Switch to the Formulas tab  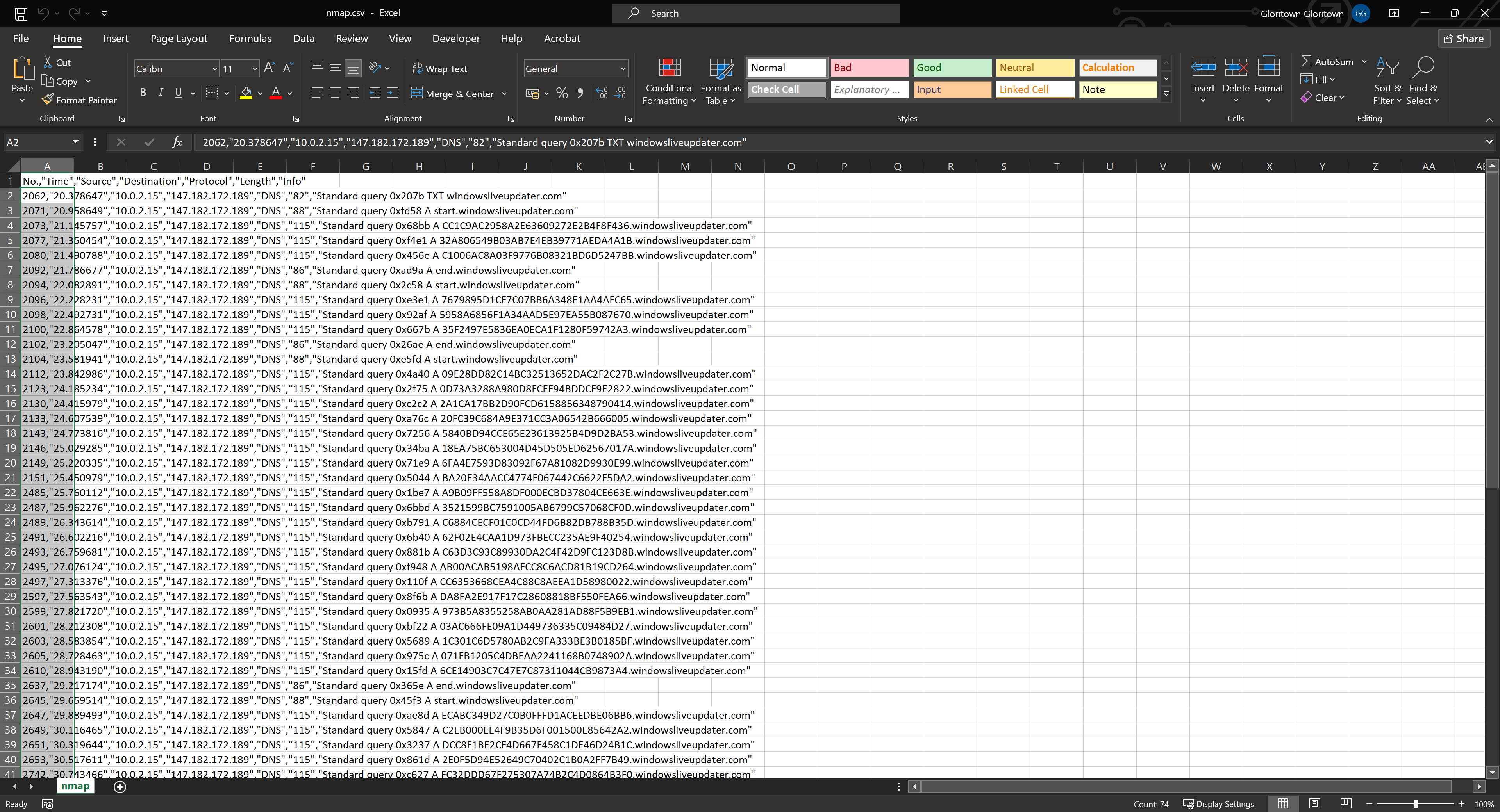point(250,38)
